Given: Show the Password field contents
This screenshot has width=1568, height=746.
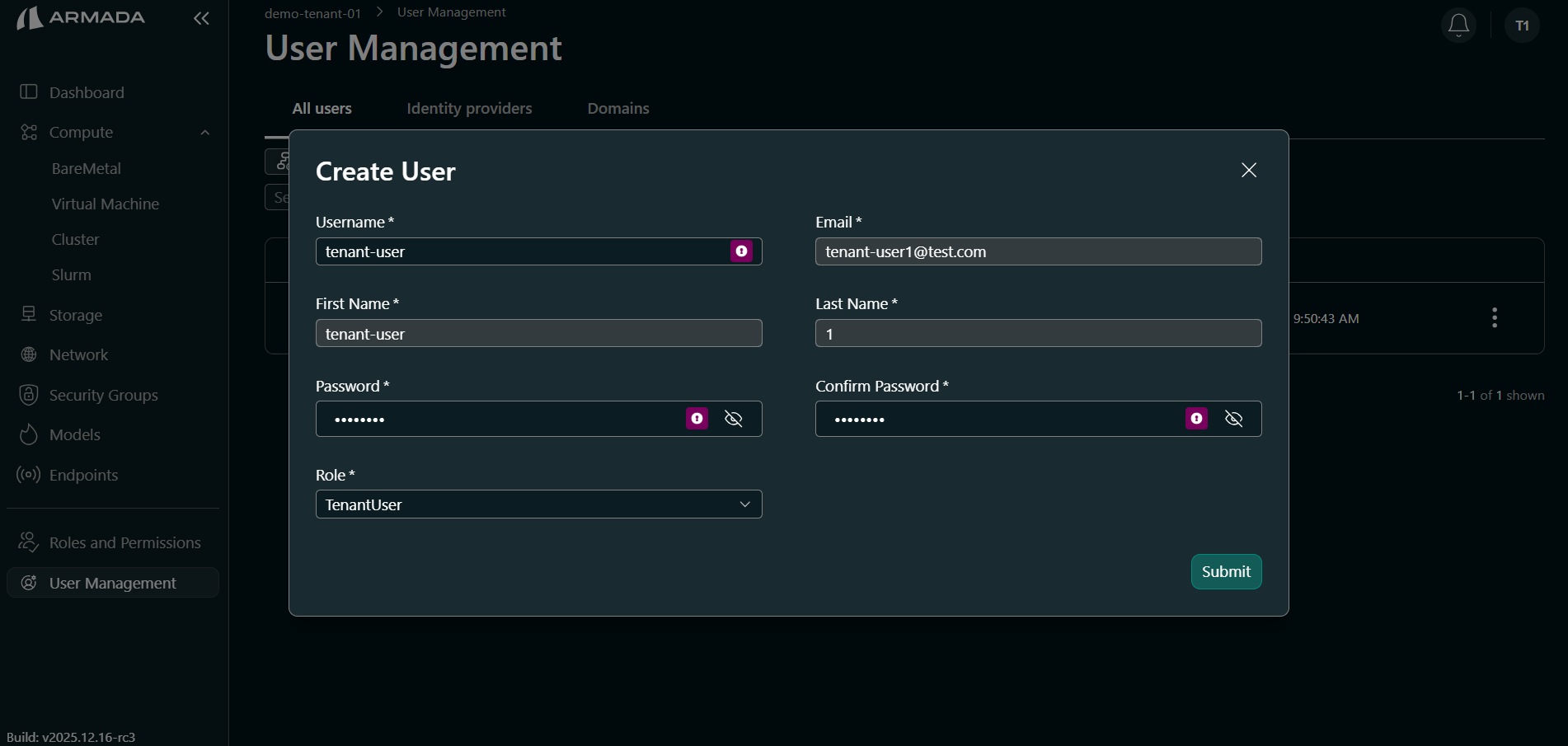Looking at the screenshot, I should click(733, 419).
